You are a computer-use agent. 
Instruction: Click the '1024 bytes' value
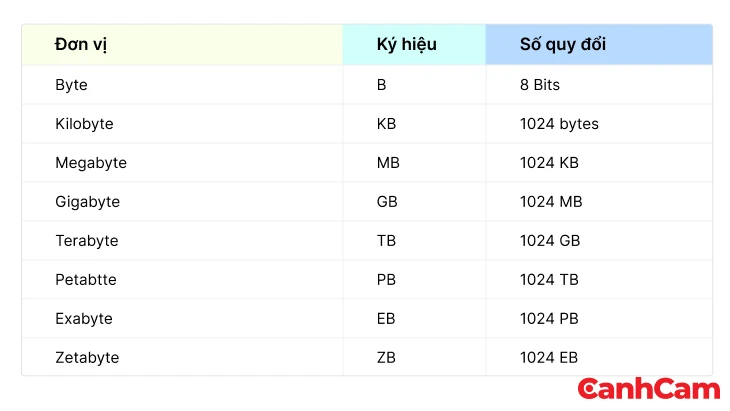click(559, 124)
